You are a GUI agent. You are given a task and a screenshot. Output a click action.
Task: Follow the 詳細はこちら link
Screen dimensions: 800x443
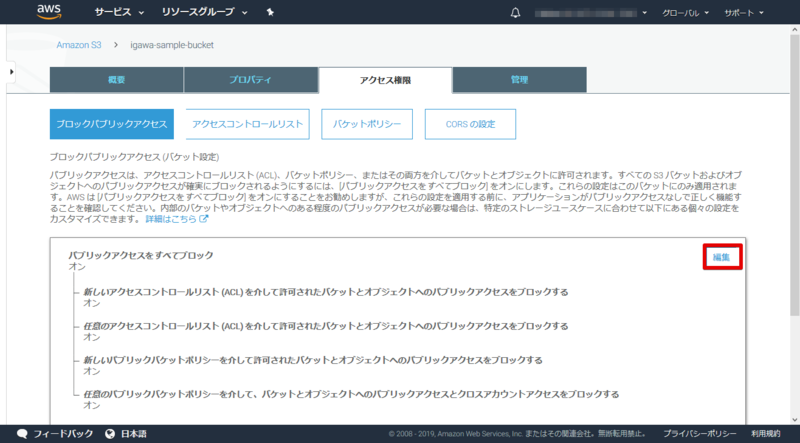(x=177, y=219)
